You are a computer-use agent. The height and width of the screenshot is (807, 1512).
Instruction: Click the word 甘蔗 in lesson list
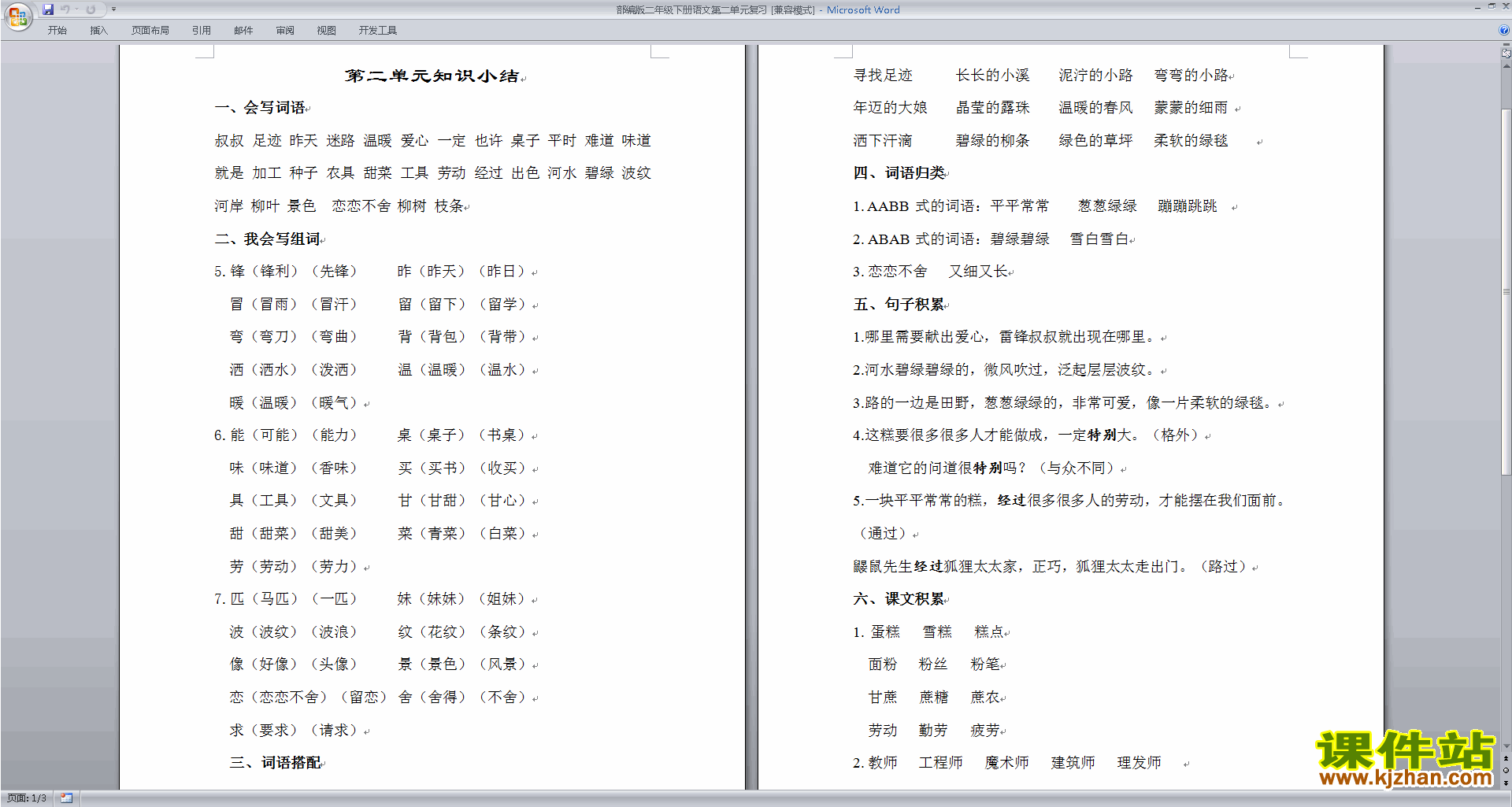[x=883, y=698]
